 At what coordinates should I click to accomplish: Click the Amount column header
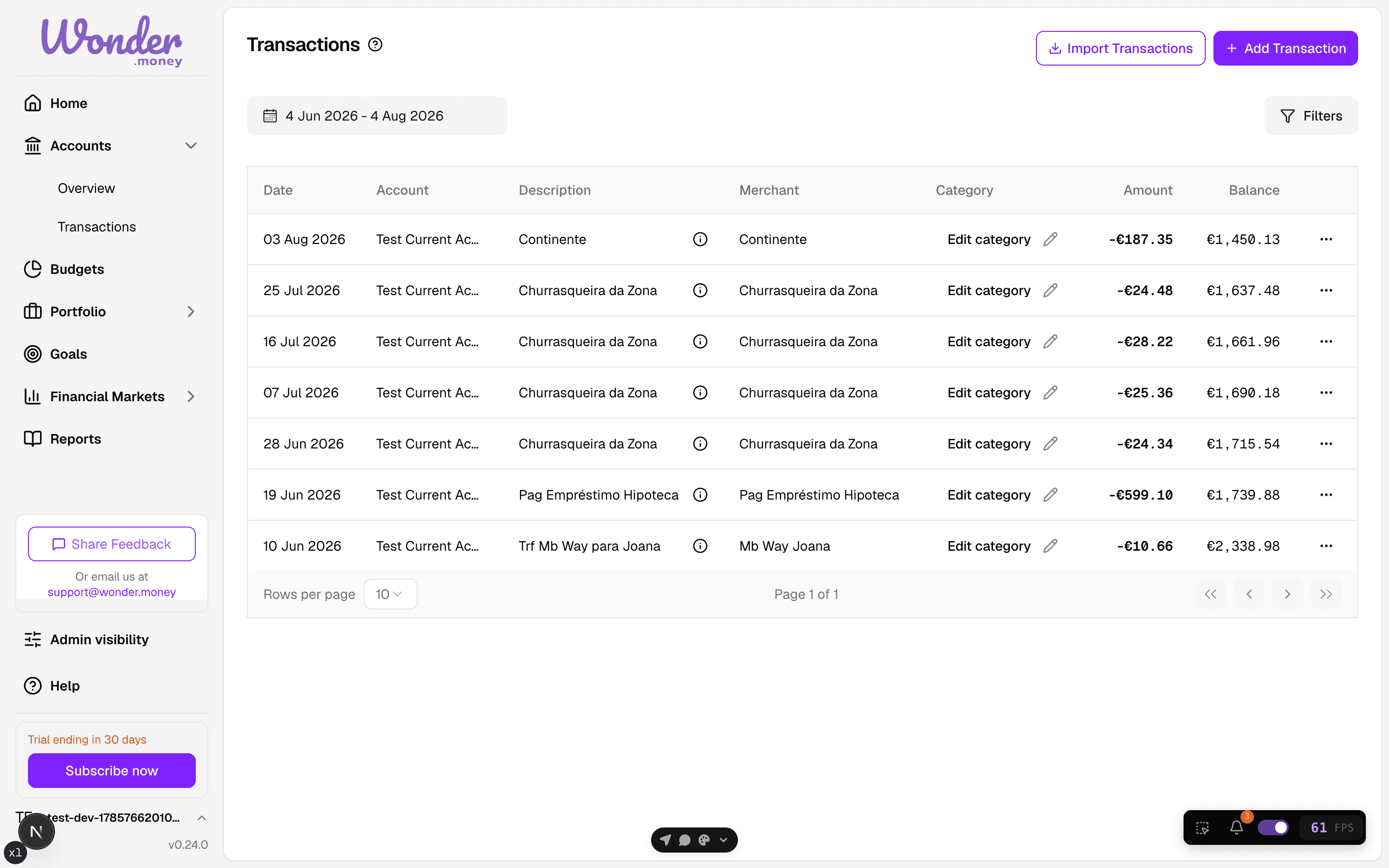pyautogui.click(x=1148, y=190)
